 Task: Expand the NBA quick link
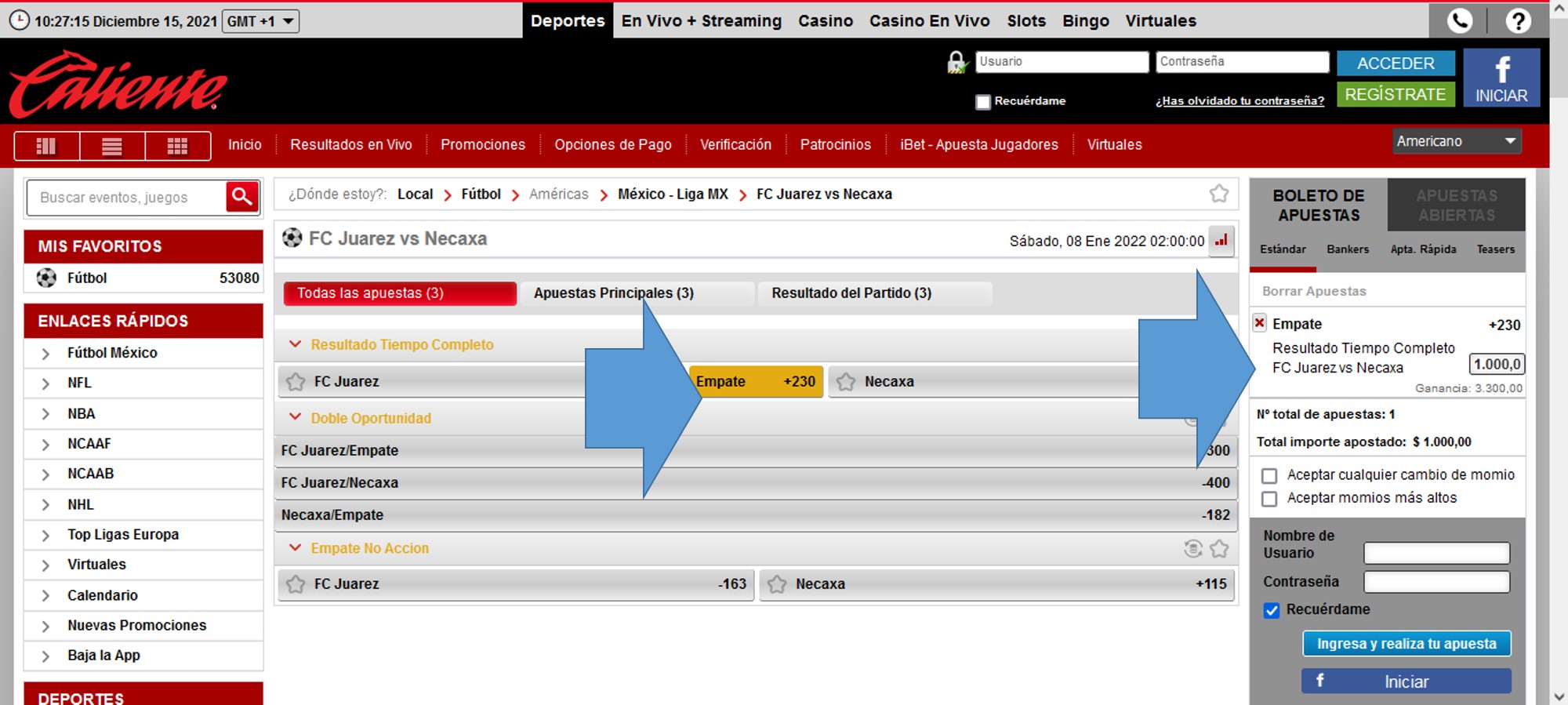click(x=45, y=414)
